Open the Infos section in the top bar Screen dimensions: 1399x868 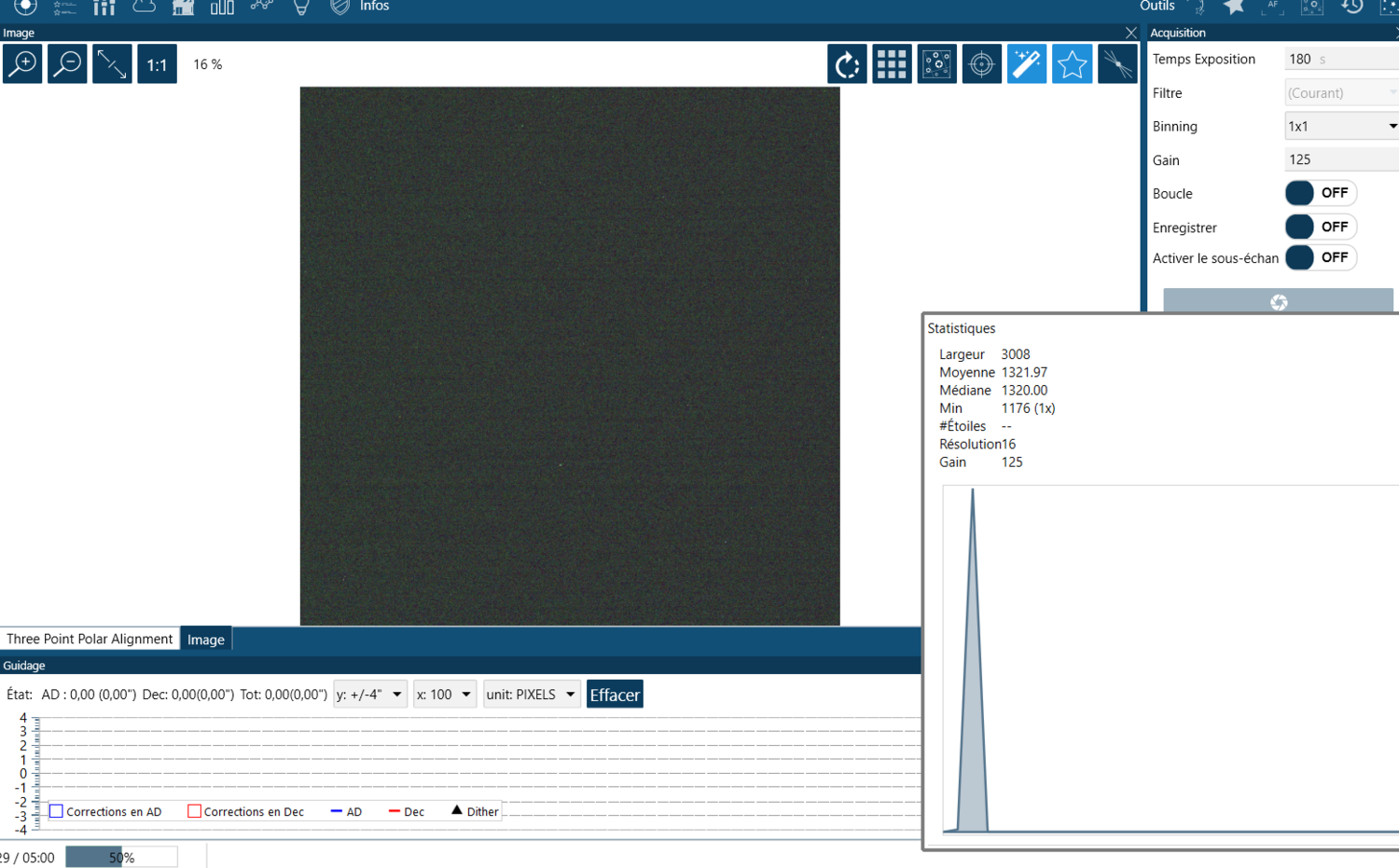pos(374,7)
